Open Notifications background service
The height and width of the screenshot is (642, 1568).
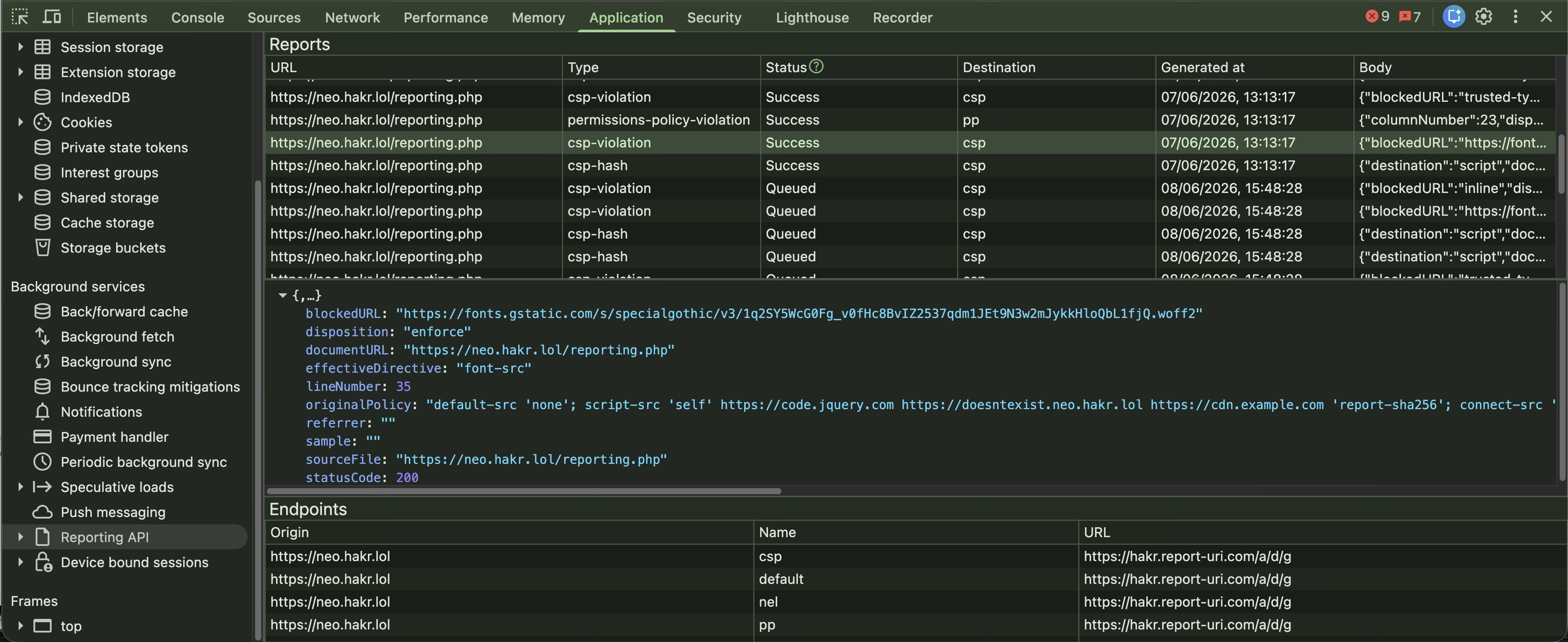click(101, 413)
